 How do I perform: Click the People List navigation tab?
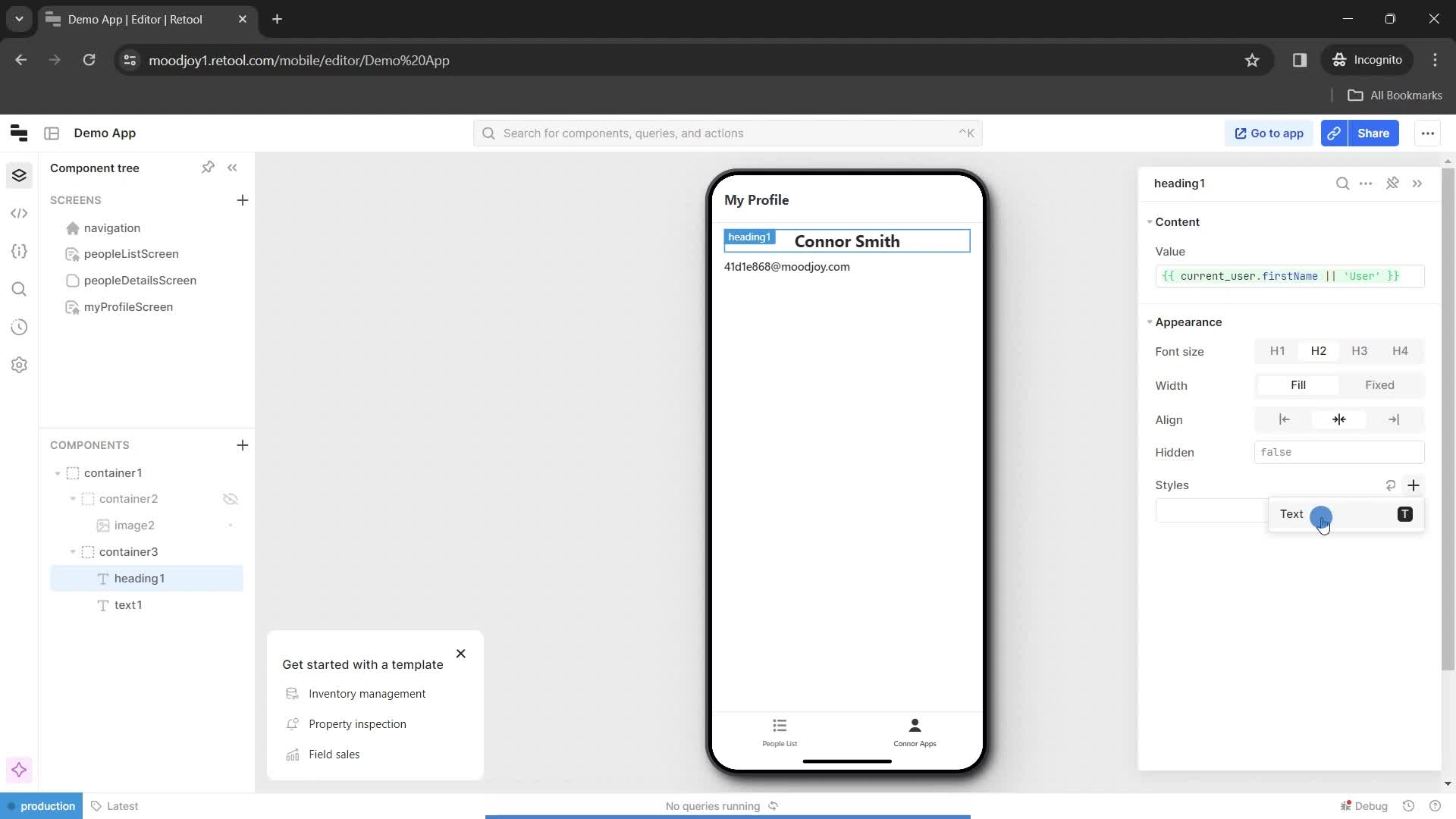pyautogui.click(x=780, y=732)
